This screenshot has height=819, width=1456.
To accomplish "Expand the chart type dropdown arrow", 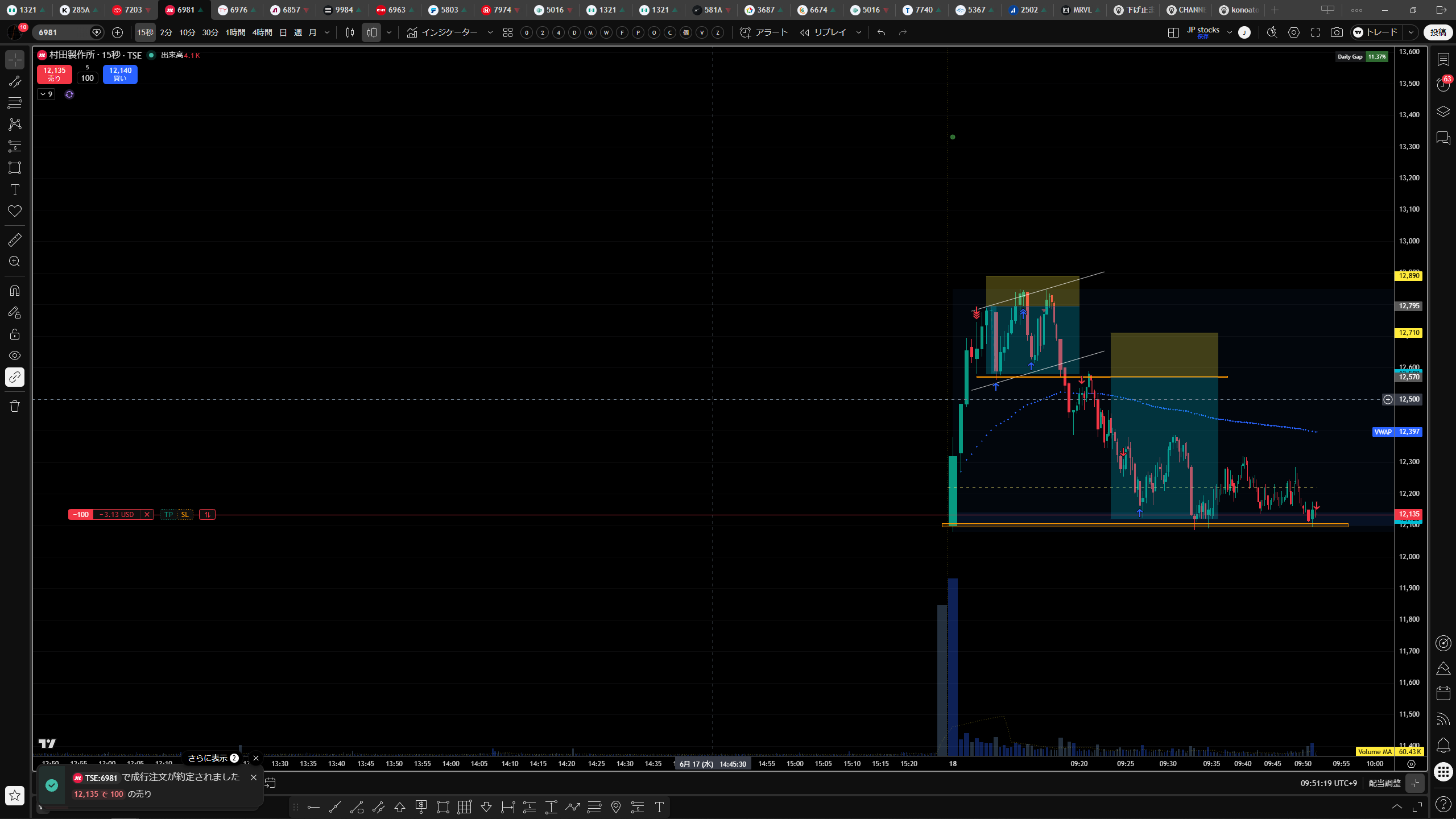I will tap(389, 32).
